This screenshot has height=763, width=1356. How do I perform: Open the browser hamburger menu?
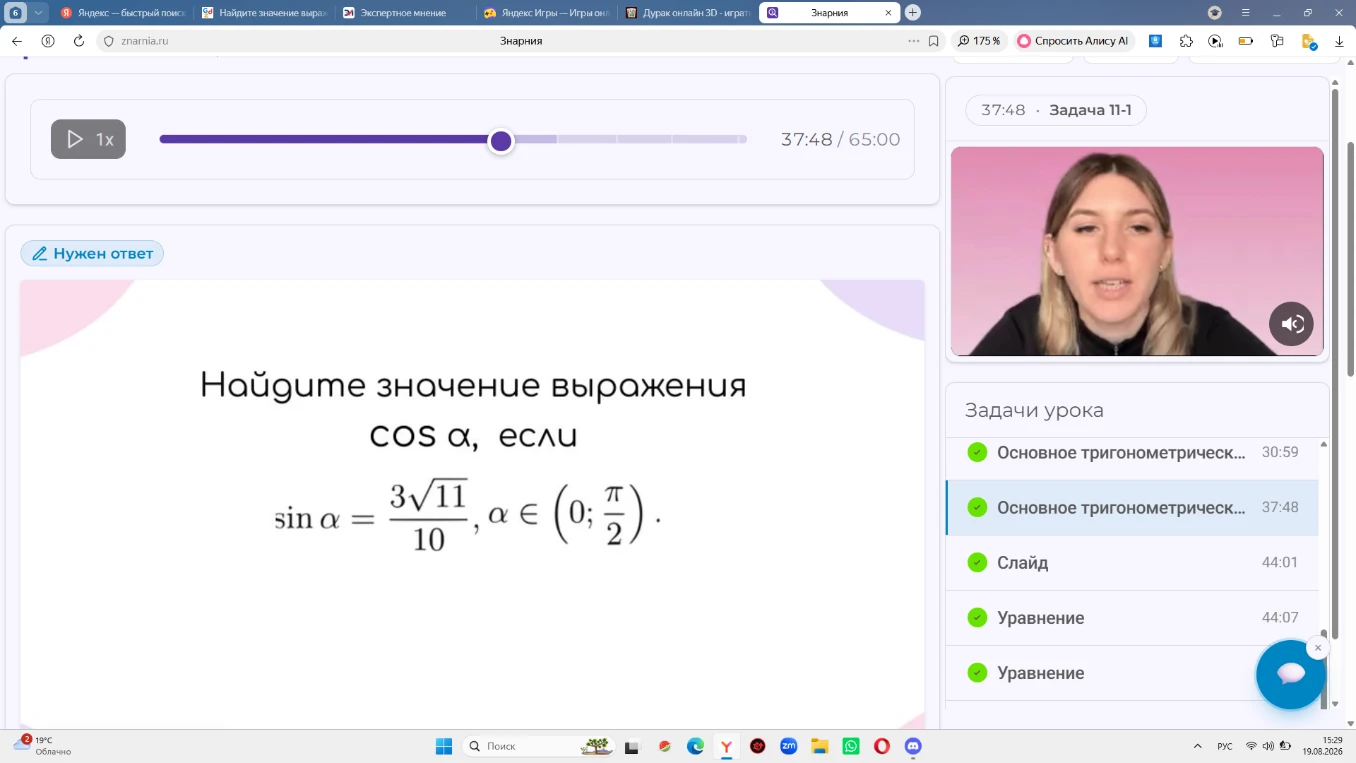1245,13
